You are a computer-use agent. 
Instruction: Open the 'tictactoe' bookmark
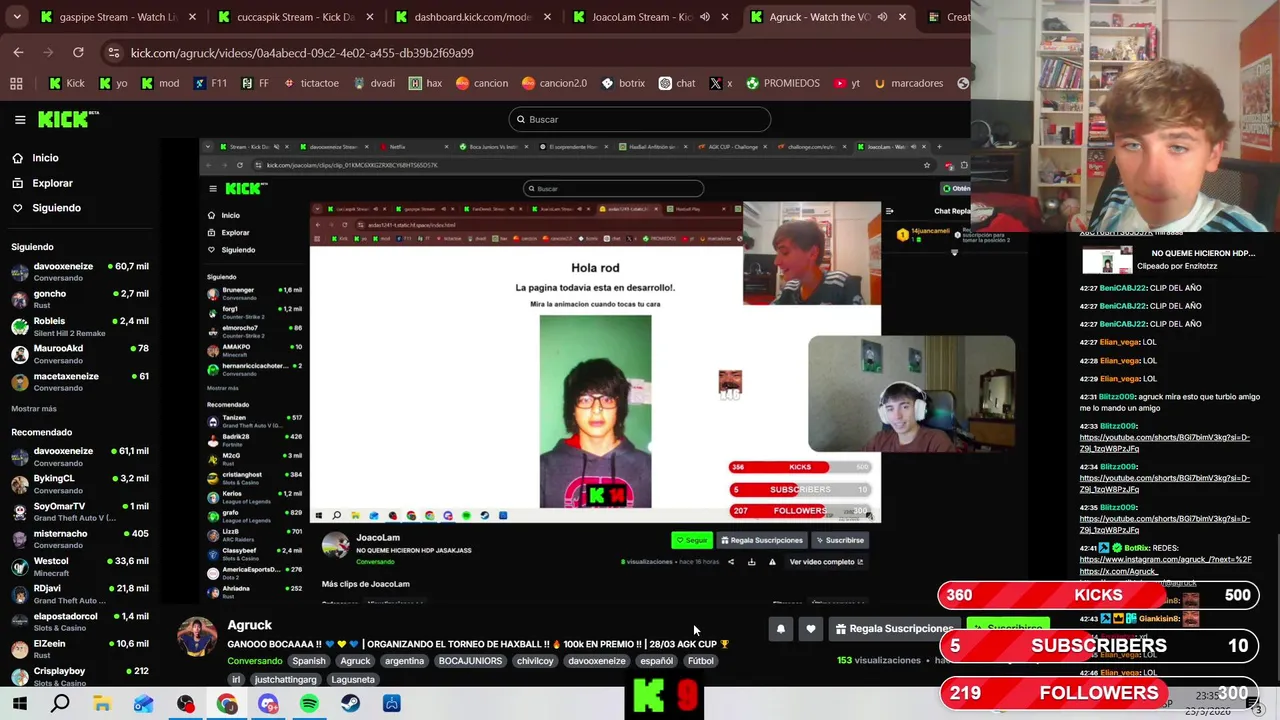point(311,83)
